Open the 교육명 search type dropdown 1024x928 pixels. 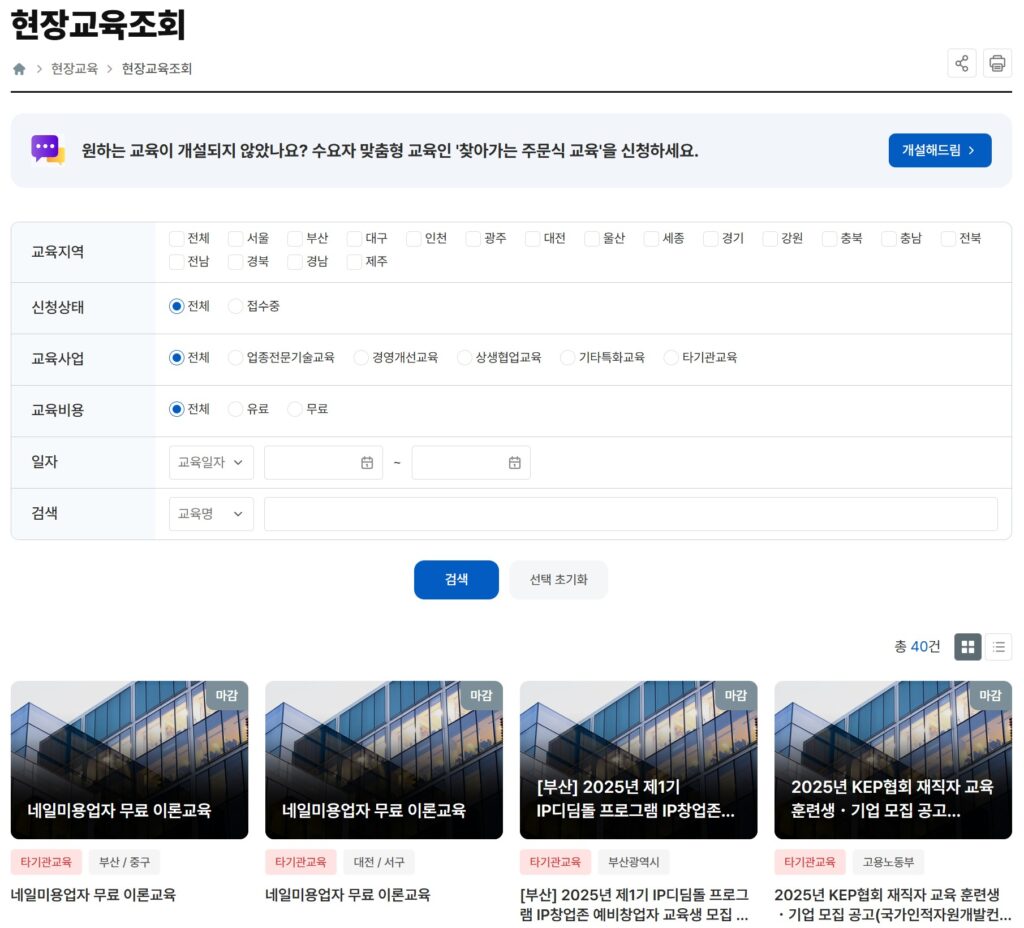click(211, 514)
